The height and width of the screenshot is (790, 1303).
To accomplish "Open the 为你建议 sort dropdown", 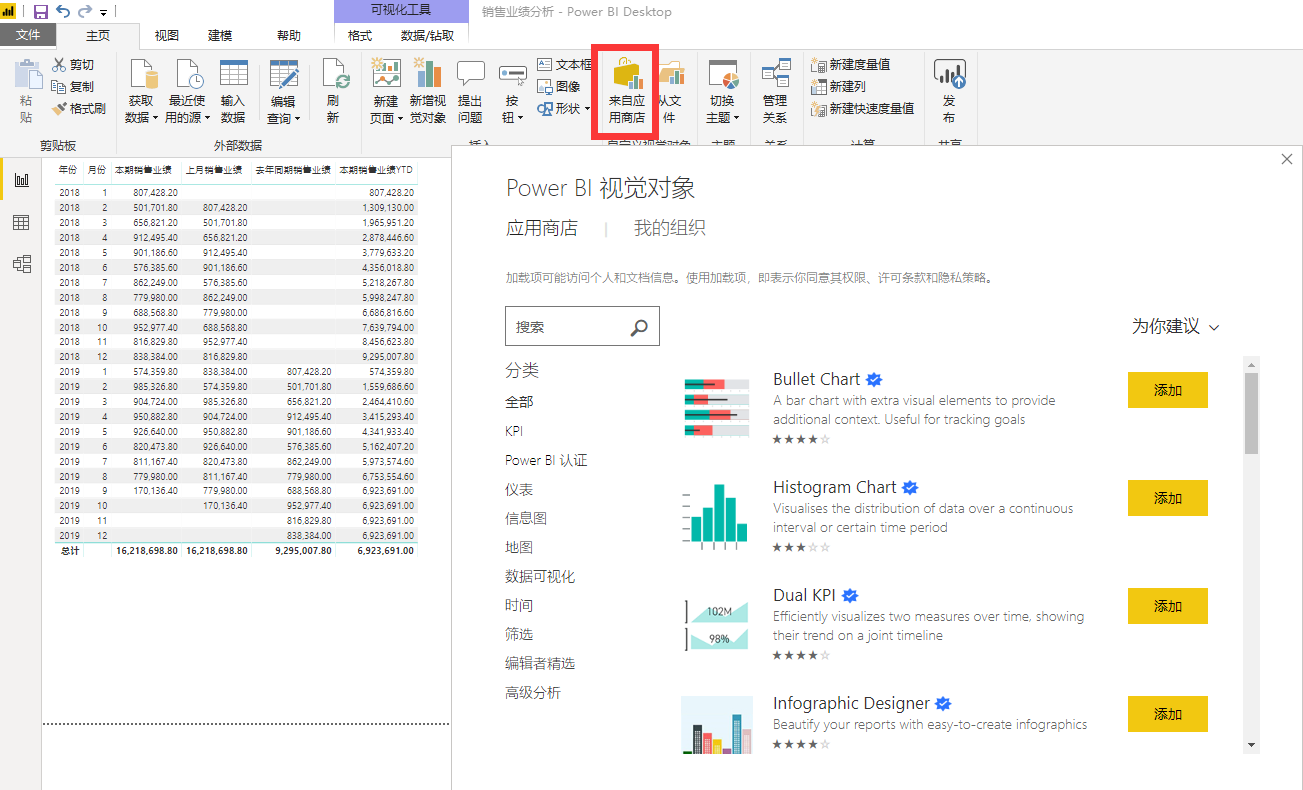I will coord(1176,327).
